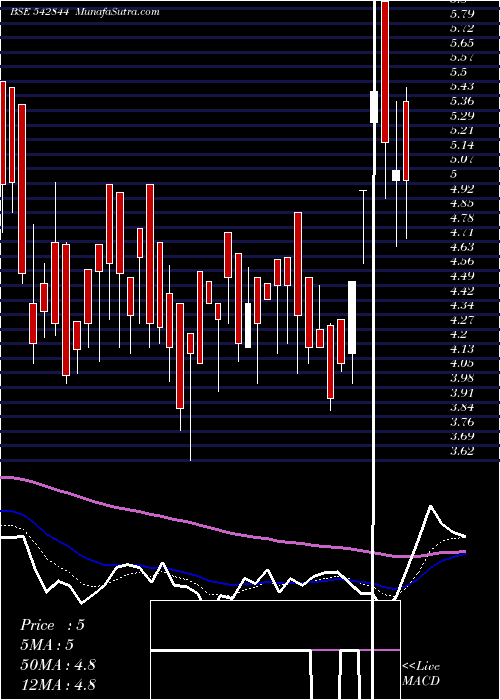Select the 5.21 price axis label

[x=462, y=131]
